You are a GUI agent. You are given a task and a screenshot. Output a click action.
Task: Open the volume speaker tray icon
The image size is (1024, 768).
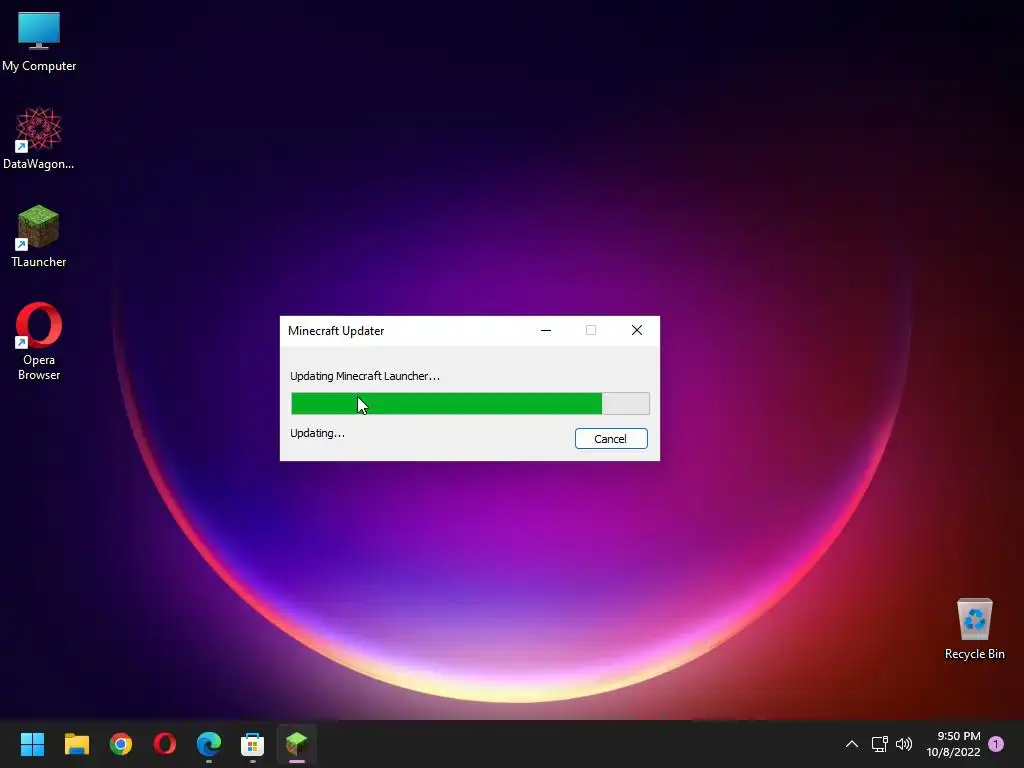coord(904,744)
